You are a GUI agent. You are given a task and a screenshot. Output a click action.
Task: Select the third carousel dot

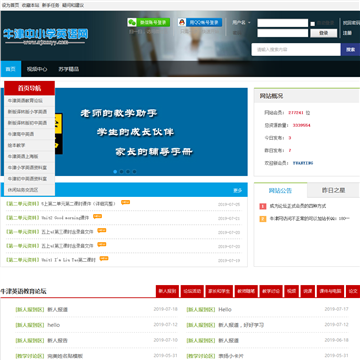click(128, 172)
